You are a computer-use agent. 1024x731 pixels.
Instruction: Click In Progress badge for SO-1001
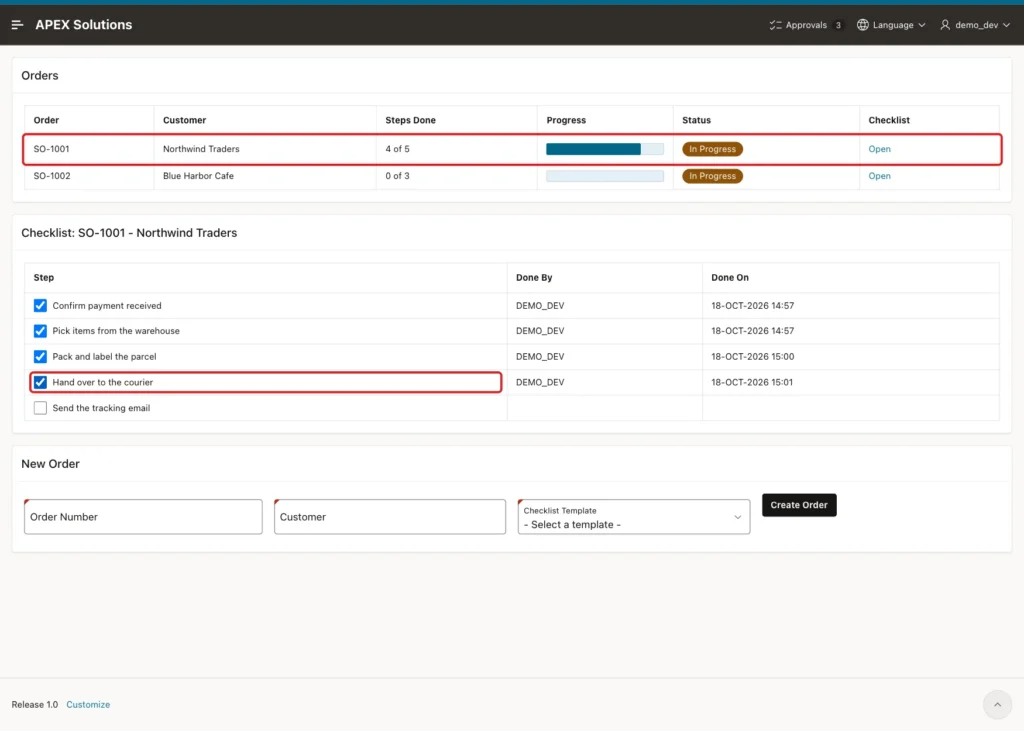[712, 149]
